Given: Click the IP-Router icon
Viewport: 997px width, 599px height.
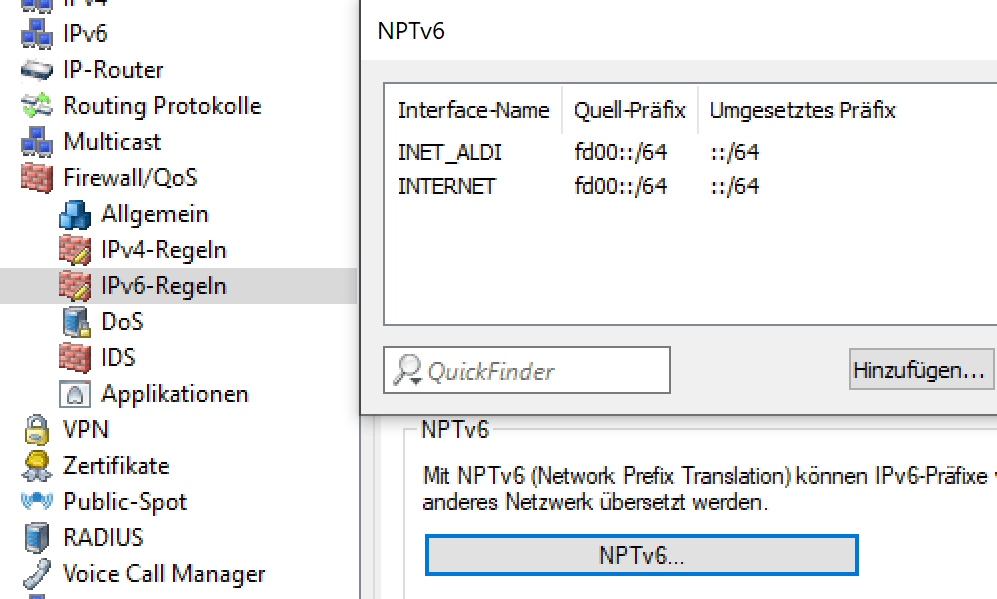Looking at the screenshot, I should [x=36, y=68].
